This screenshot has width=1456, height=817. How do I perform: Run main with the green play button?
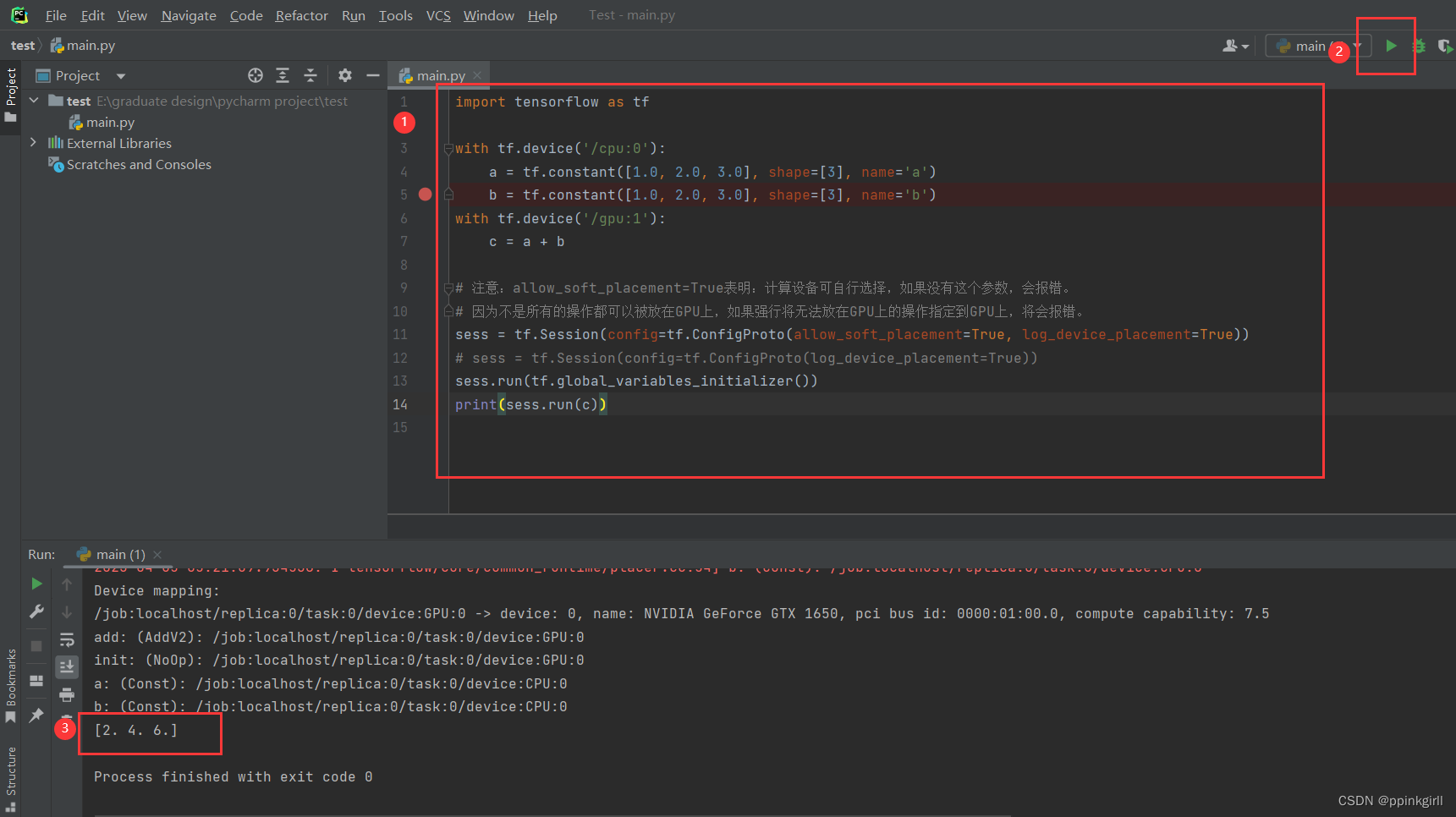pyautogui.click(x=1391, y=46)
